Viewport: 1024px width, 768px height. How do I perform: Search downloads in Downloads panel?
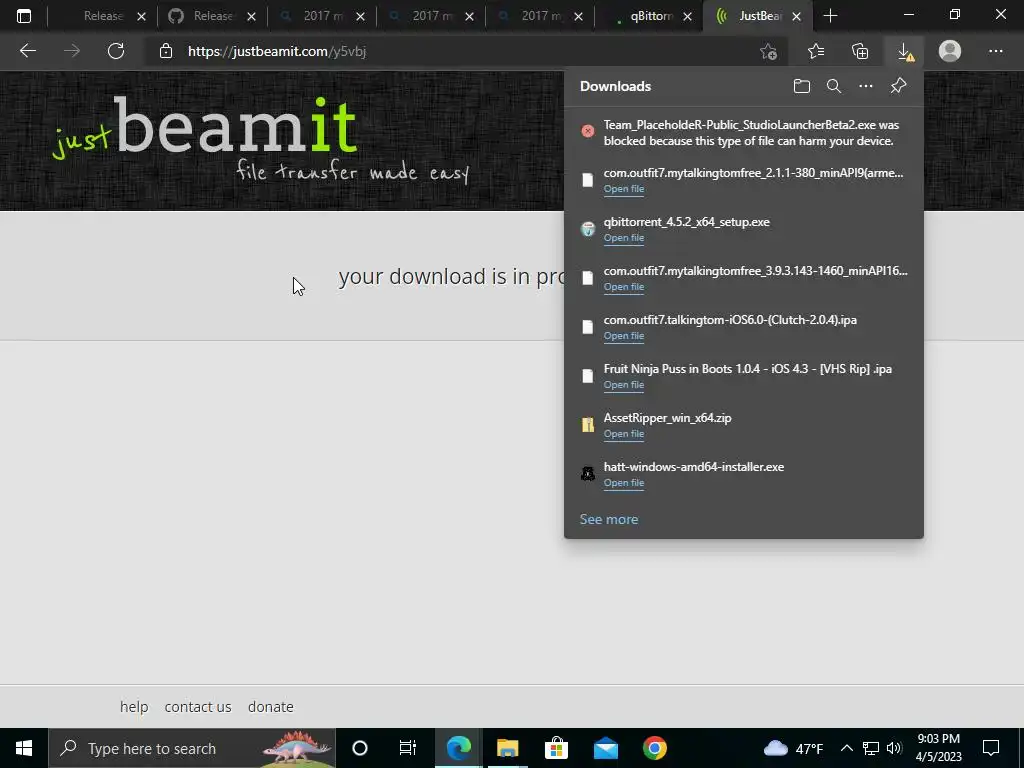click(833, 86)
